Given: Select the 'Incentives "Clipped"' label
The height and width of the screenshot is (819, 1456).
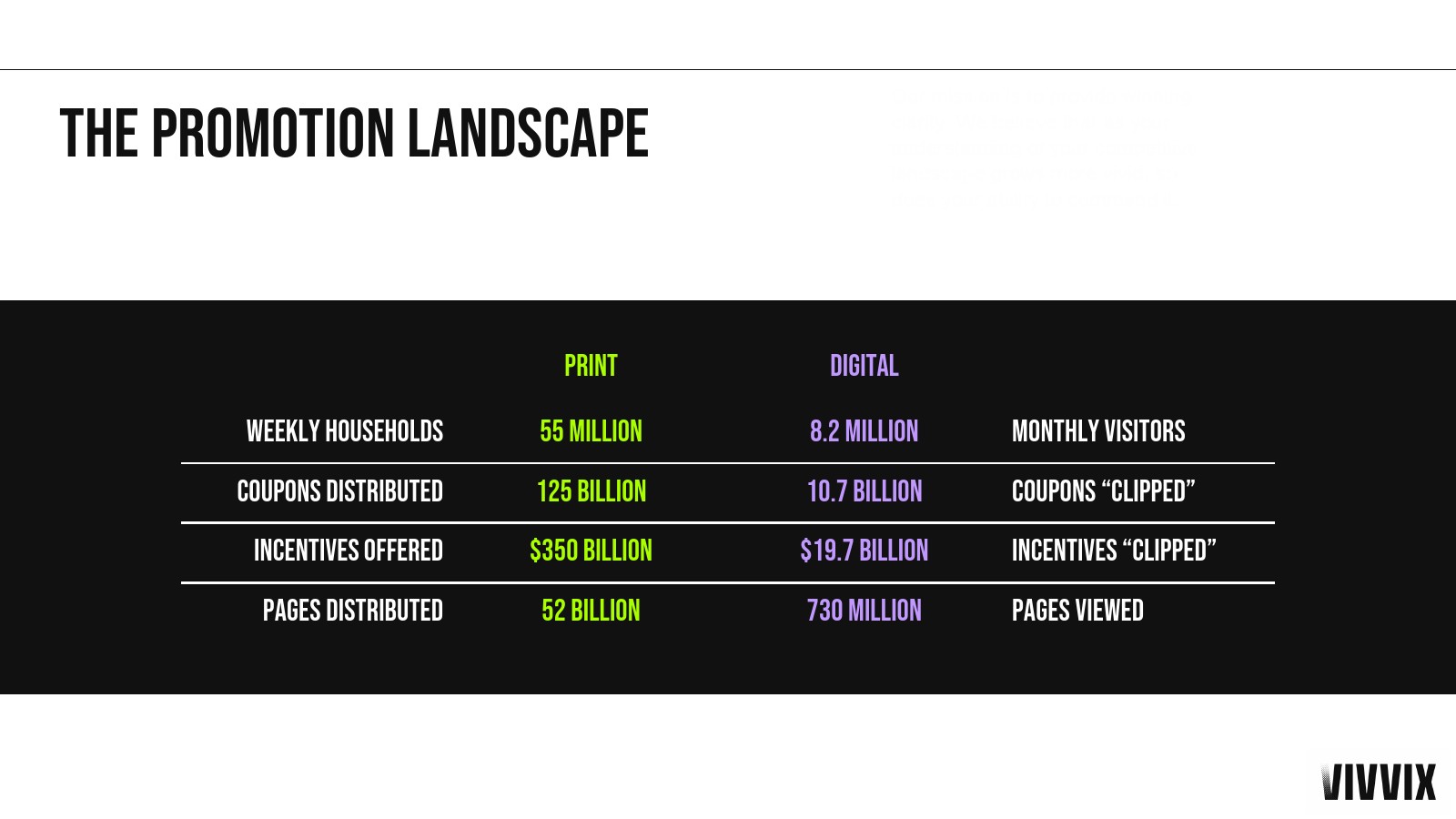Looking at the screenshot, I should click(1114, 551).
